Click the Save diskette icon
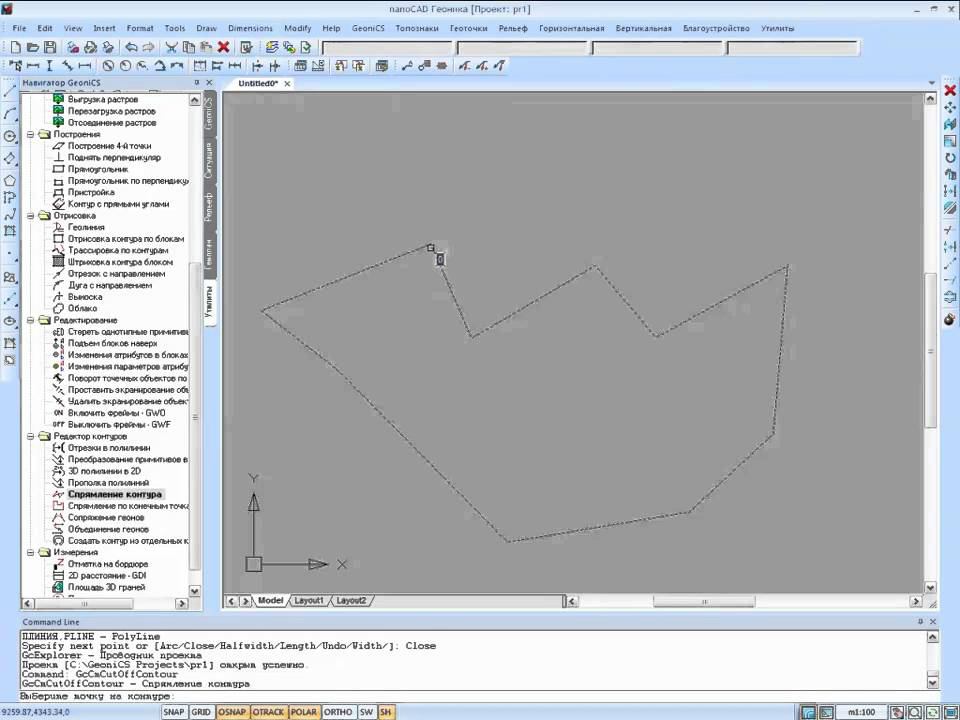 pos(50,47)
